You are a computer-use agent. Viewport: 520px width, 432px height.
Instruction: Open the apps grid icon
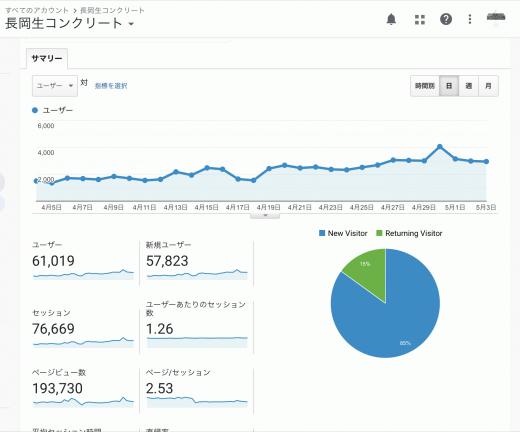pyautogui.click(x=420, y=20)
